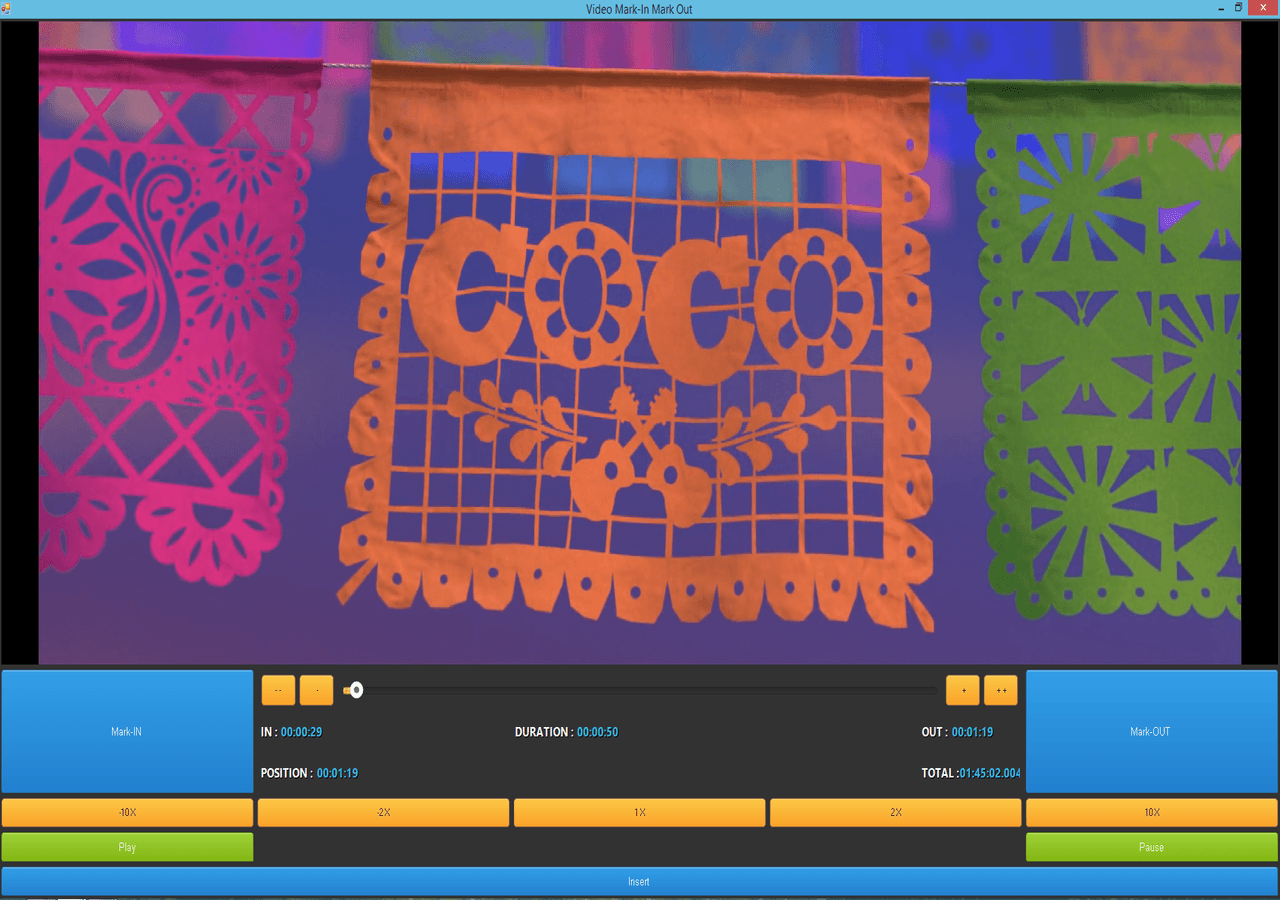This screenshot has height=900, width=1280.
Task: Click the single-plus step forward button
Action: coord(963,690)
